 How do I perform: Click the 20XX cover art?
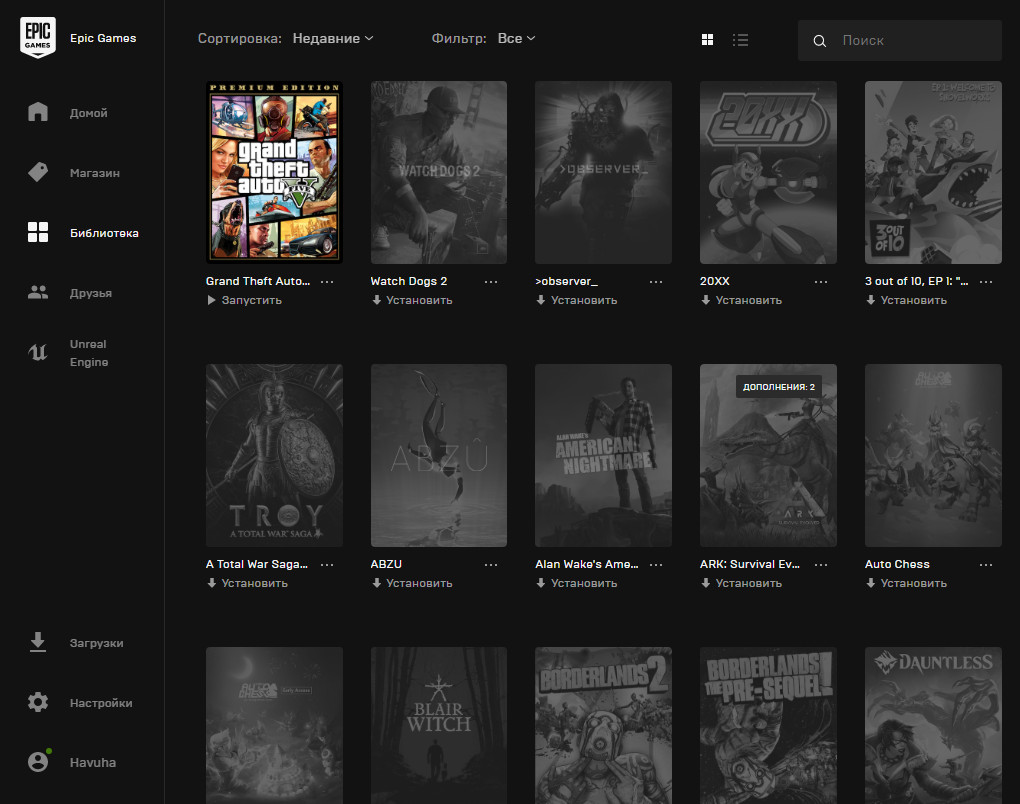click(x=768, y=172)
